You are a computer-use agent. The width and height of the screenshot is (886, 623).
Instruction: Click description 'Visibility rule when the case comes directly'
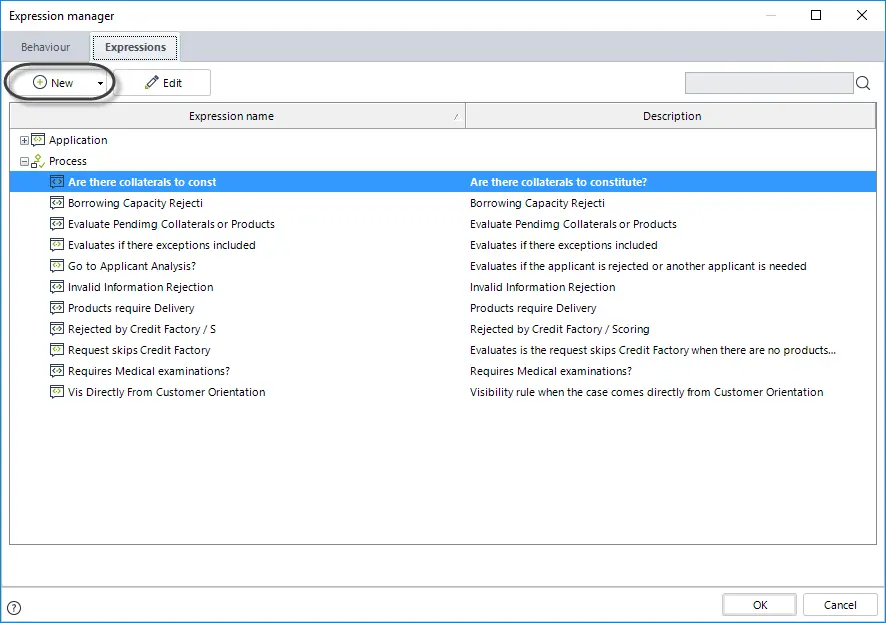point(646,392)
